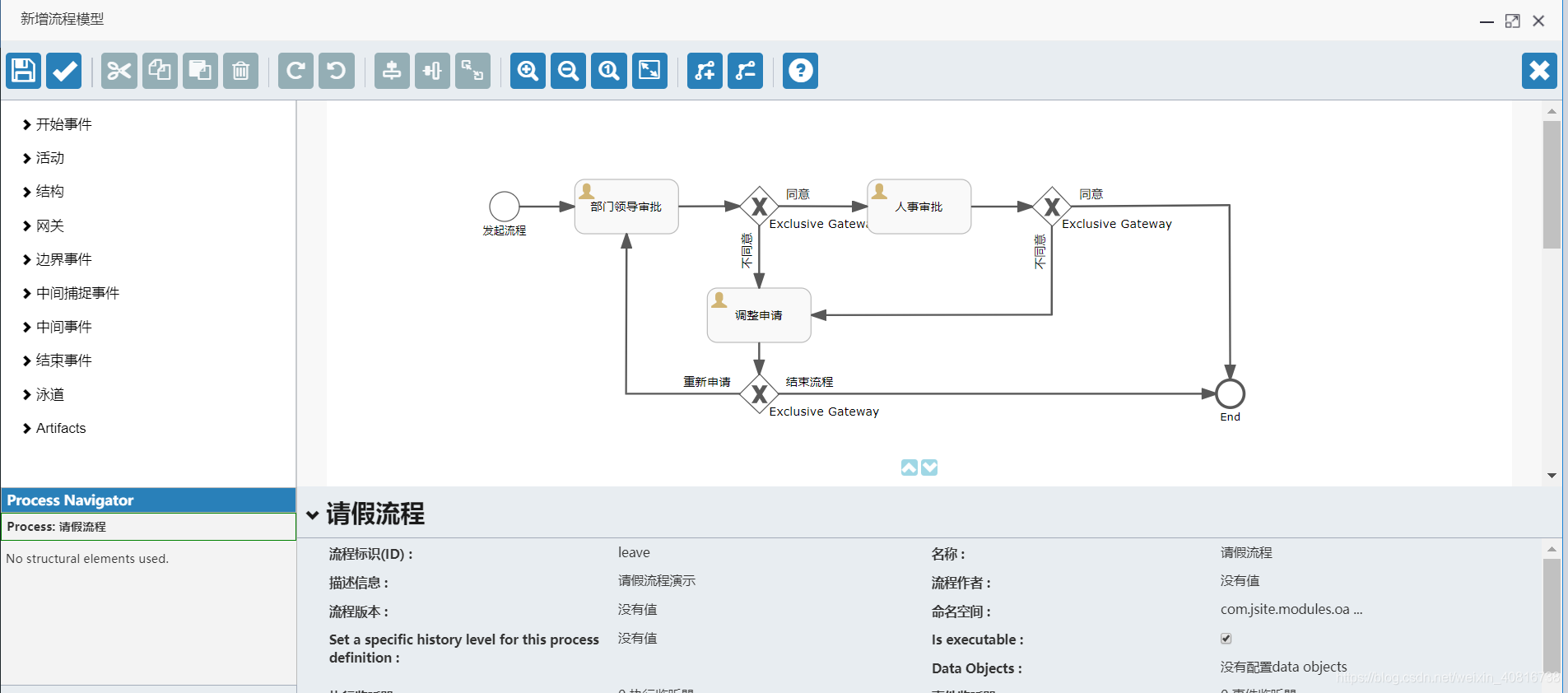This screenshot has width=1568, height=693.
Task: Toggle the Is executable checkbox
Action: [1226, 639]
